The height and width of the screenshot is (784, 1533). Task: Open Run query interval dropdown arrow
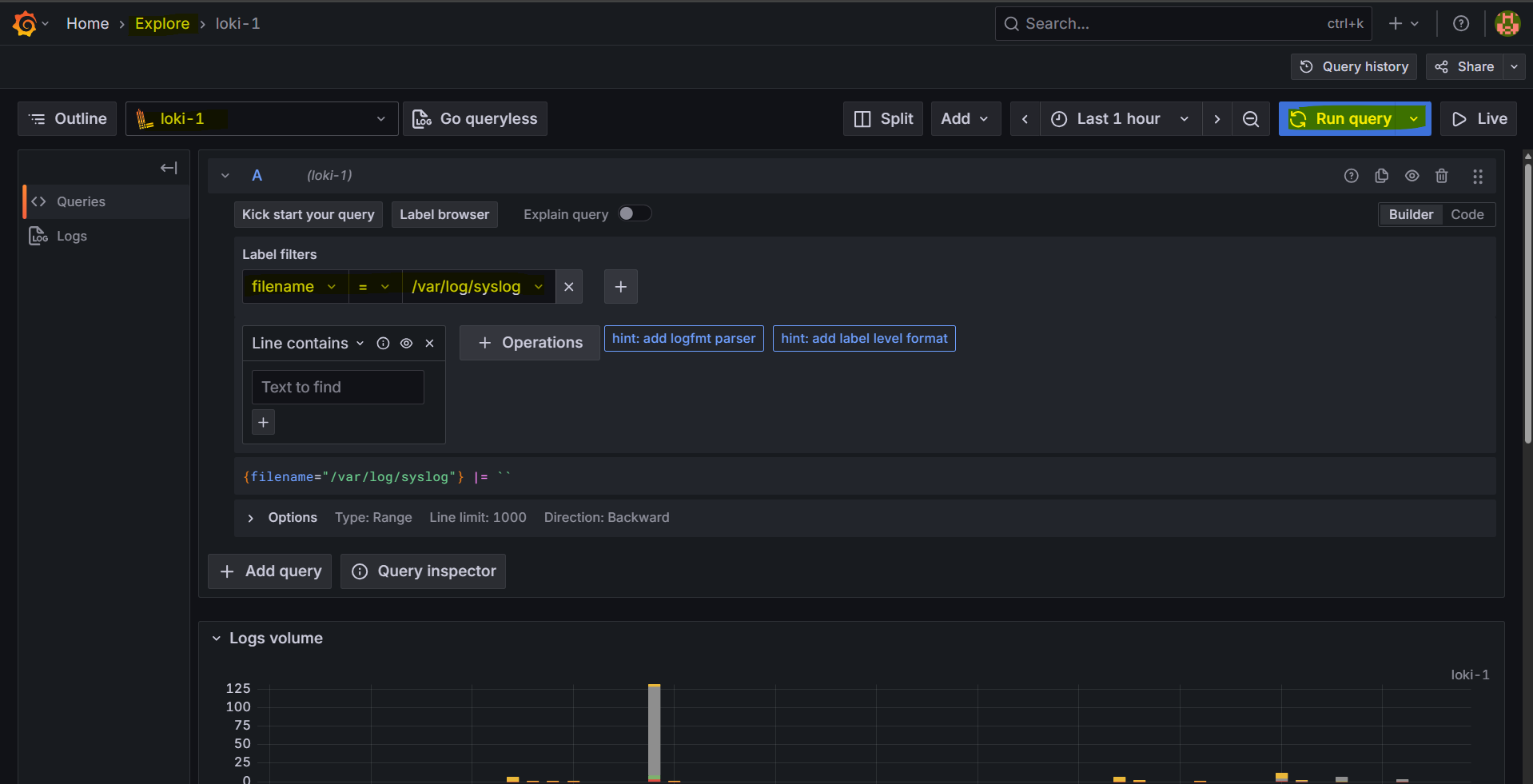pyautogui.click(x=1414, y=119)
